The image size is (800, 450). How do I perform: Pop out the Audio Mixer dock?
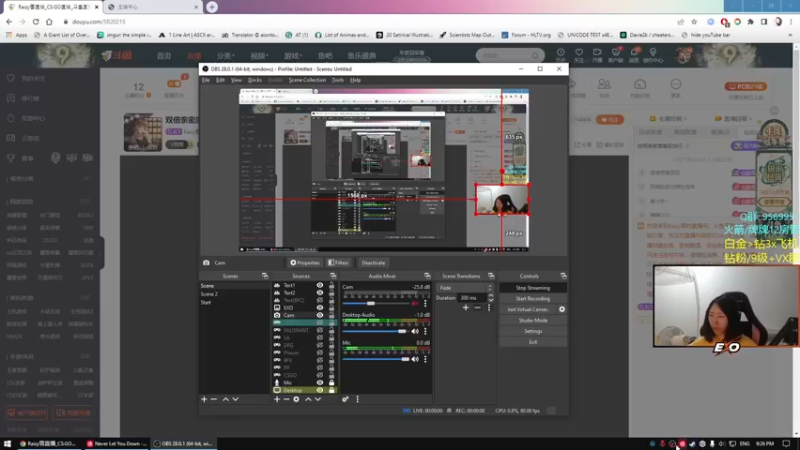click(x=427, y=276)
